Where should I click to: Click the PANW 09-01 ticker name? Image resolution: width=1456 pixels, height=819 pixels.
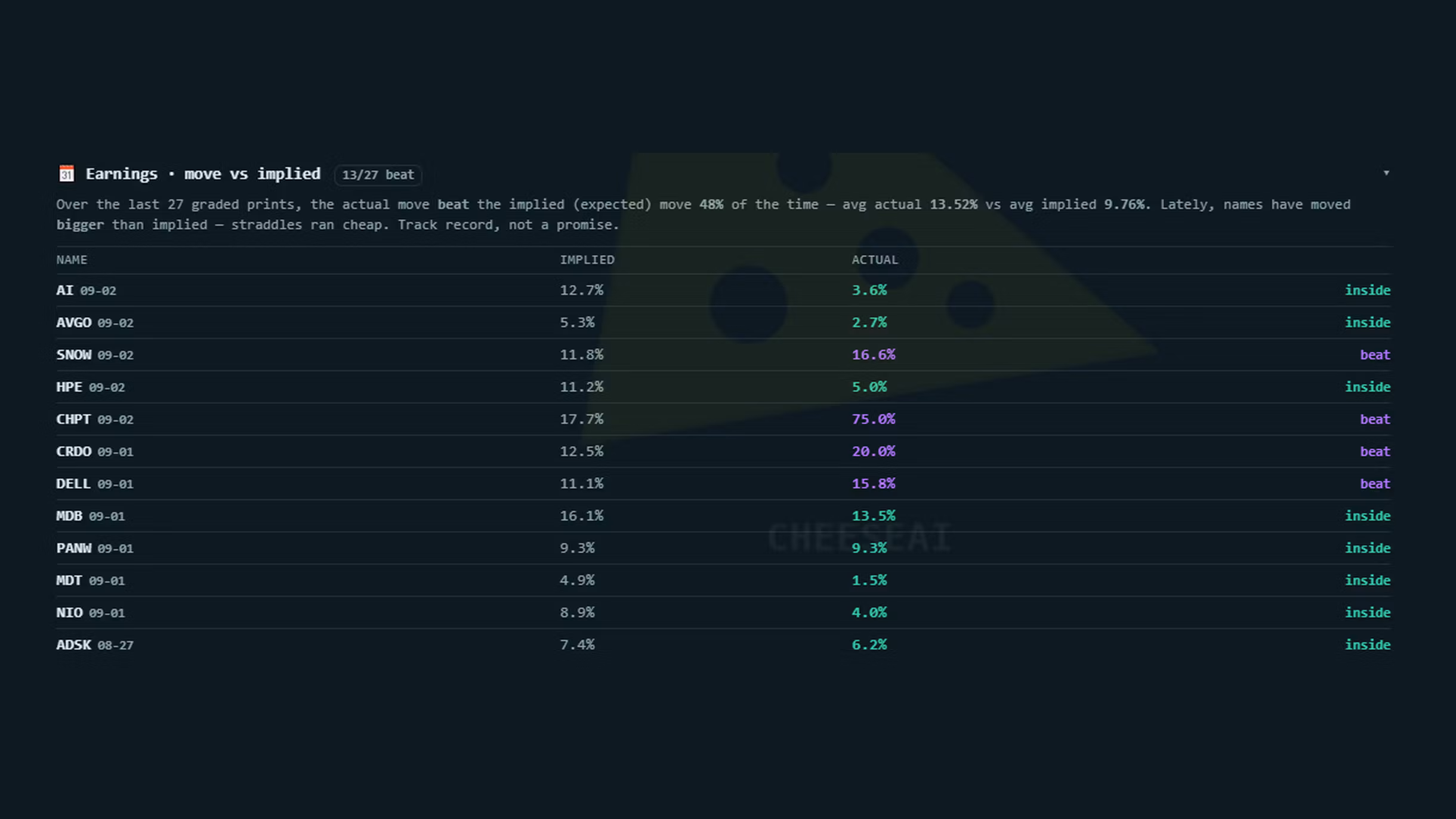95,549
